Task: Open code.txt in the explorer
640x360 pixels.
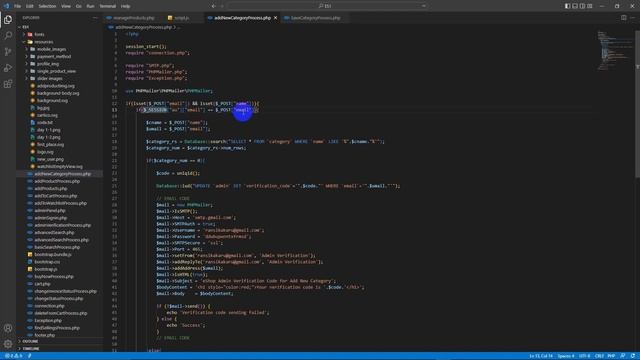Action: 44,122
